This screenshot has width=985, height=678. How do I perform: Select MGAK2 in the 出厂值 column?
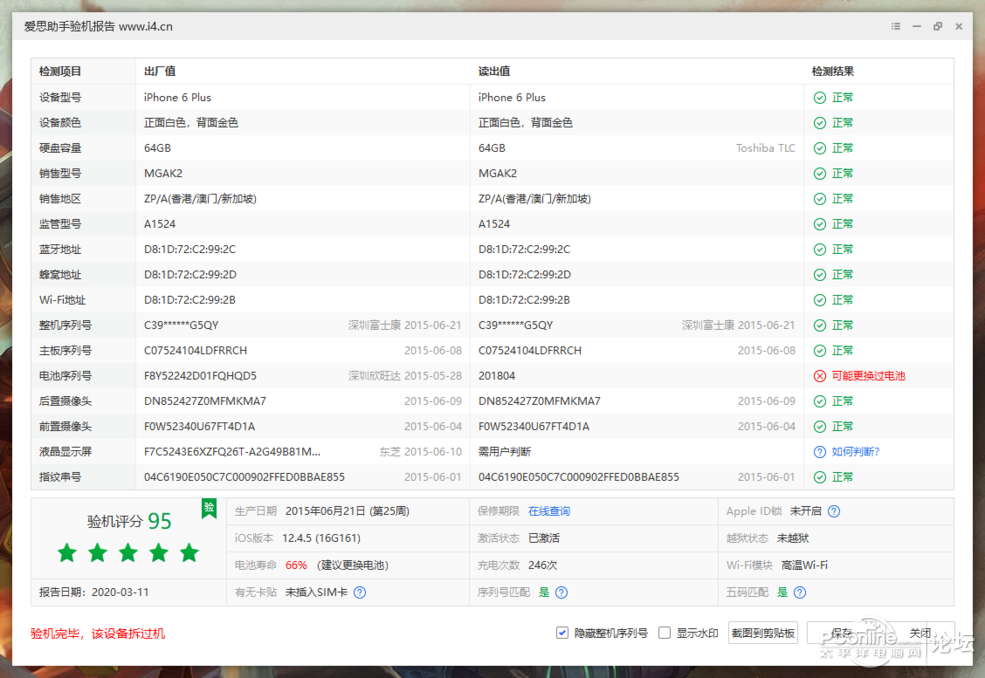coord(163,173)
